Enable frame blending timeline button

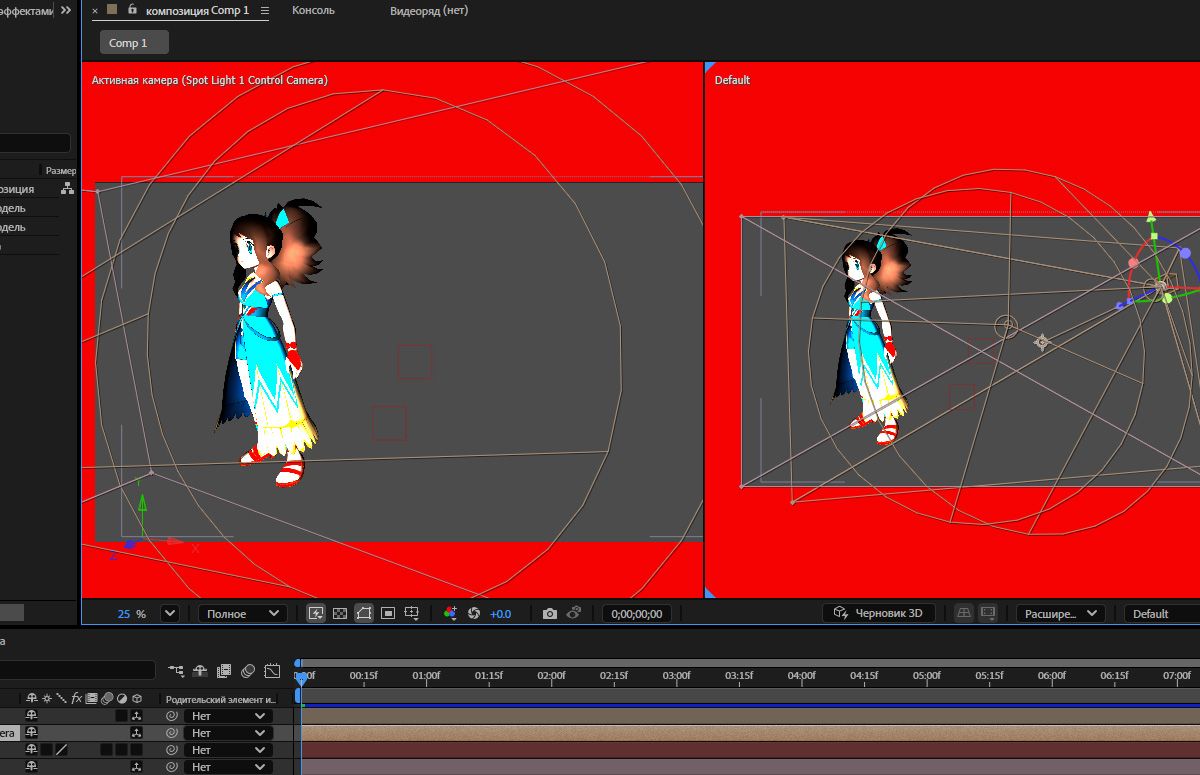tap(223, 670)
